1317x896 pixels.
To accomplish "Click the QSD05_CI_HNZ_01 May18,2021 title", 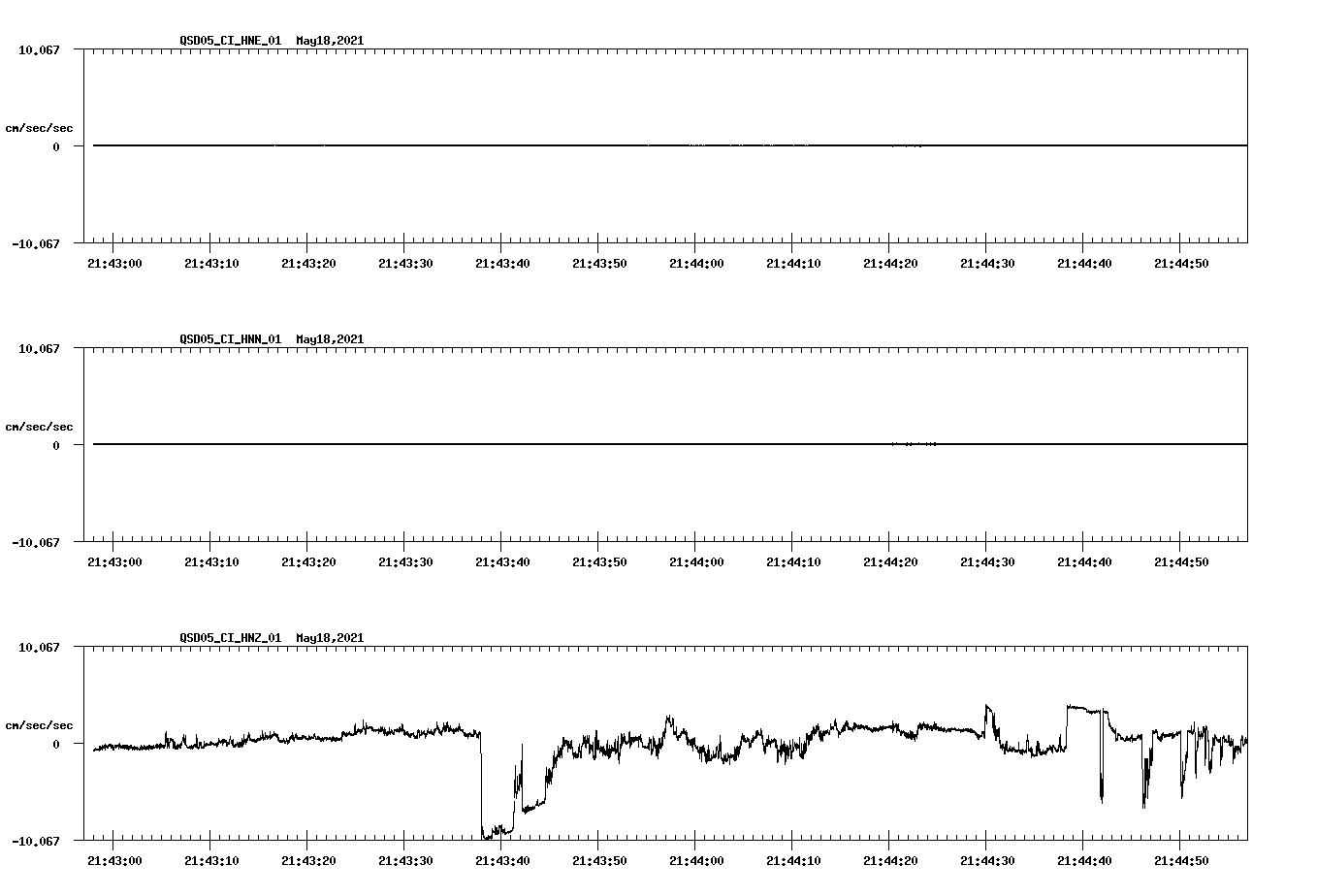I will click(272, 638).
